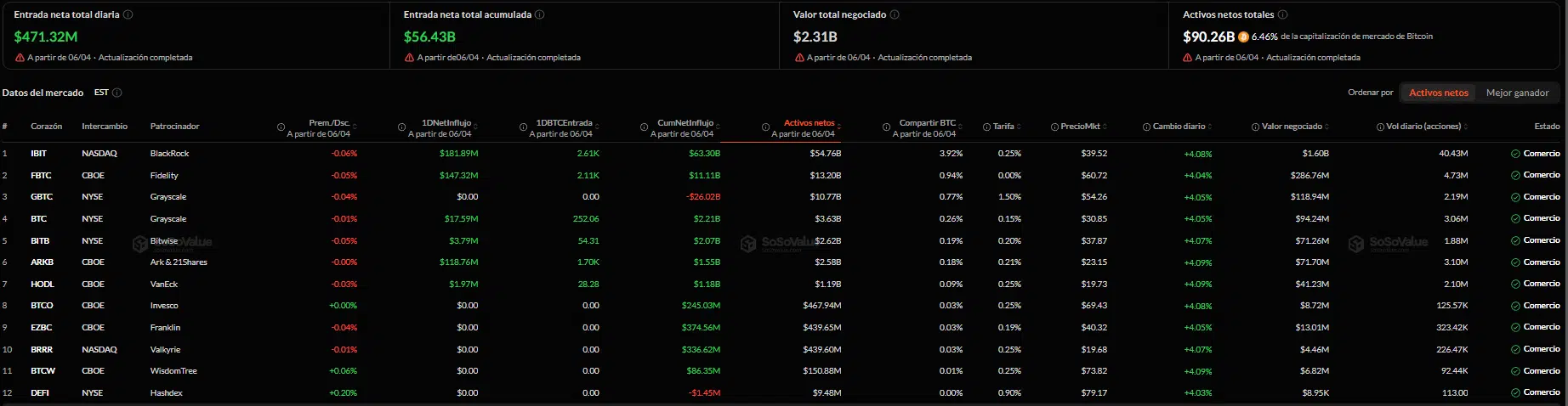Image resolution: width=1568 pixels, height=406 pixels.
Task: Open the IBIT ticker link
Action: [x=38, y=154]
